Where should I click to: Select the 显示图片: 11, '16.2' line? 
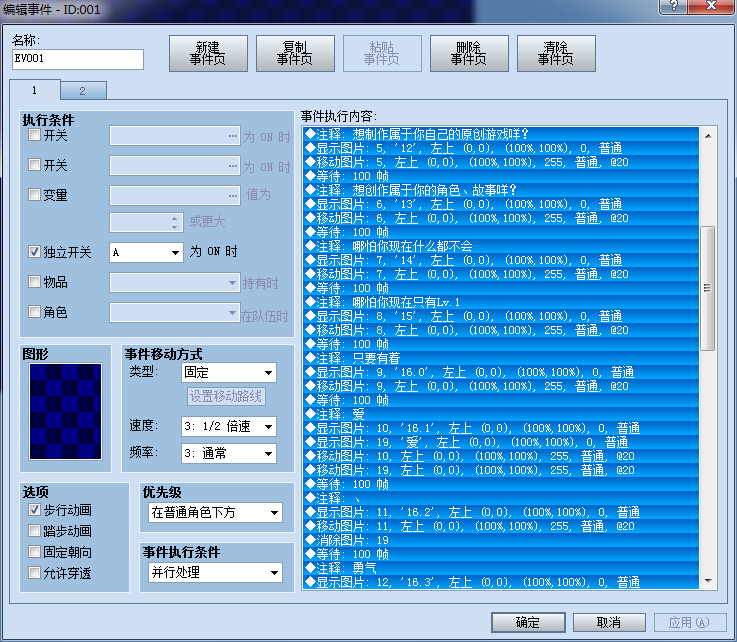[501, 512]
